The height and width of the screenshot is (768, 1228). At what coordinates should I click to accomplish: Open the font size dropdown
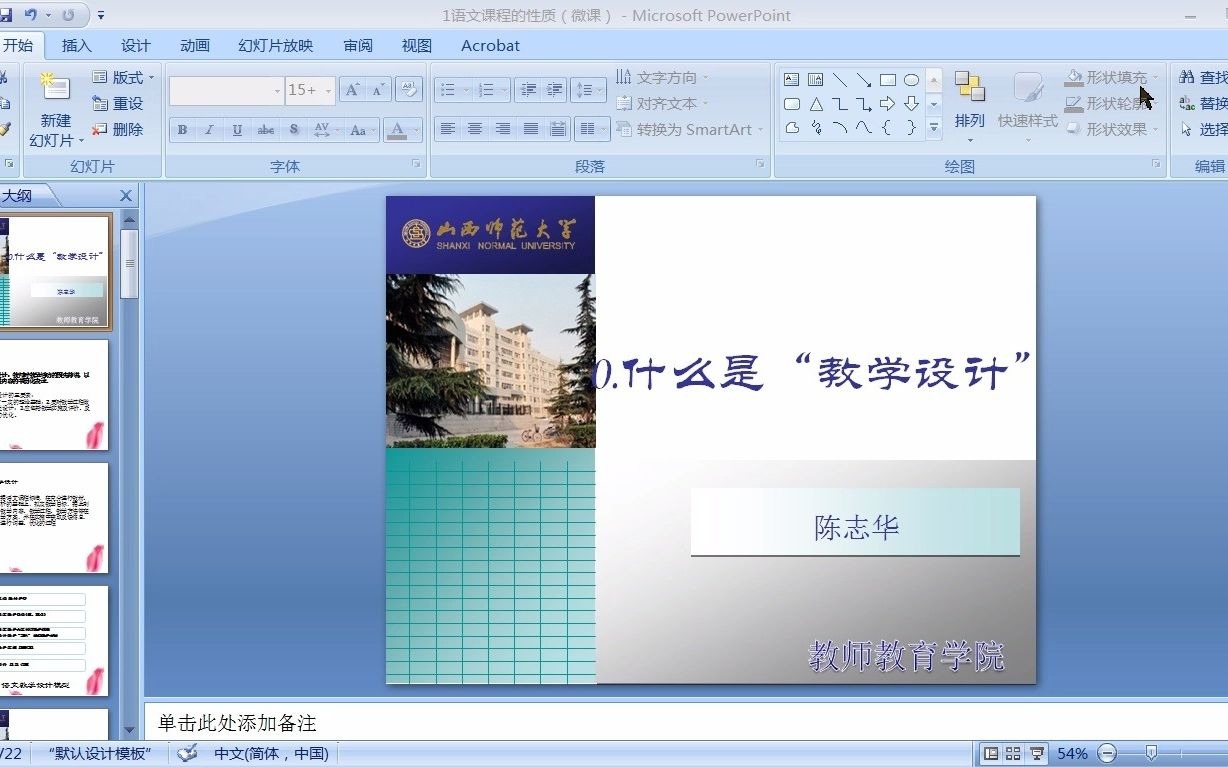point(327,90)
